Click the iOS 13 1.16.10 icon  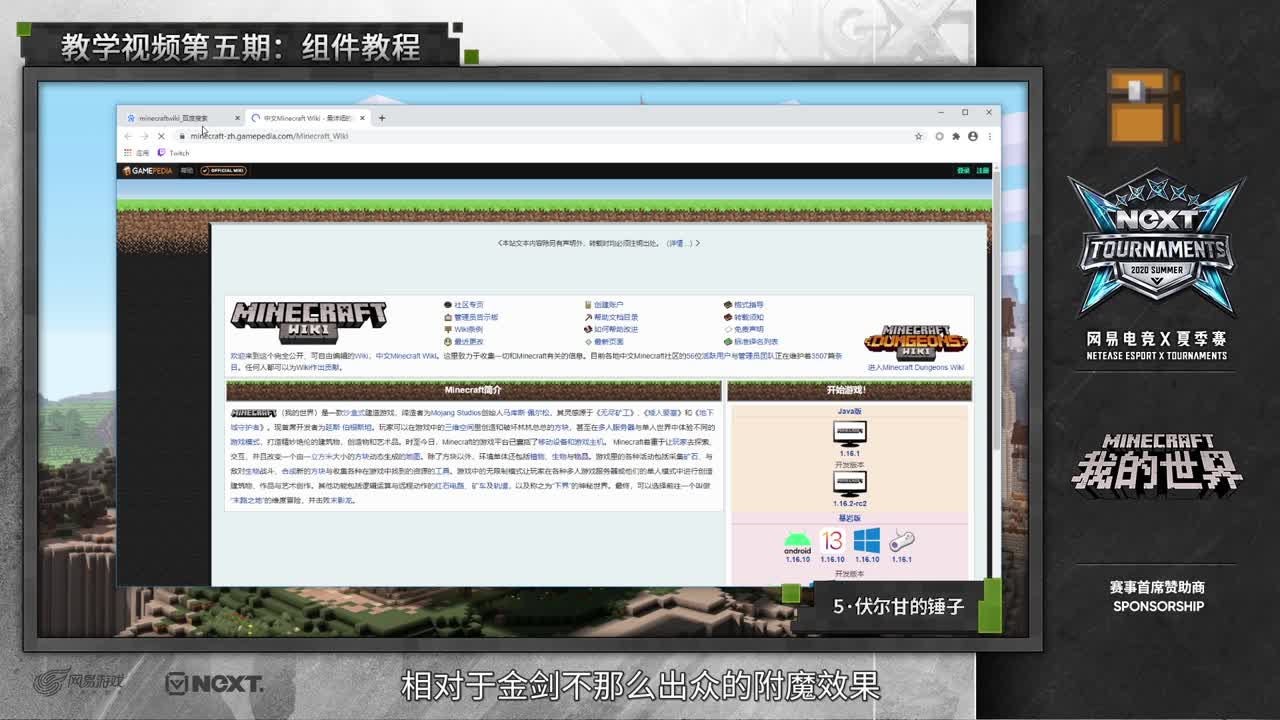point(832,541)
